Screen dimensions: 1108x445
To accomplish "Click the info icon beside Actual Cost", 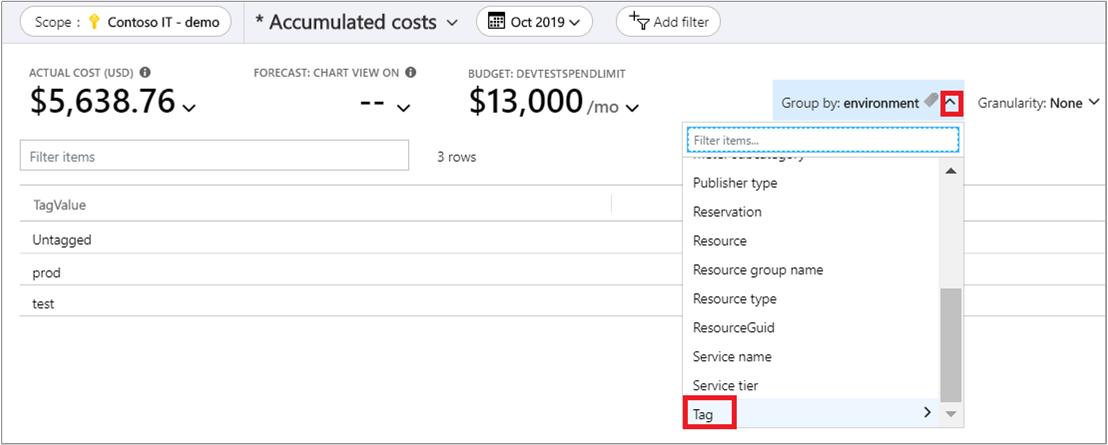I will pyautogui.click(x=146, y=73).
